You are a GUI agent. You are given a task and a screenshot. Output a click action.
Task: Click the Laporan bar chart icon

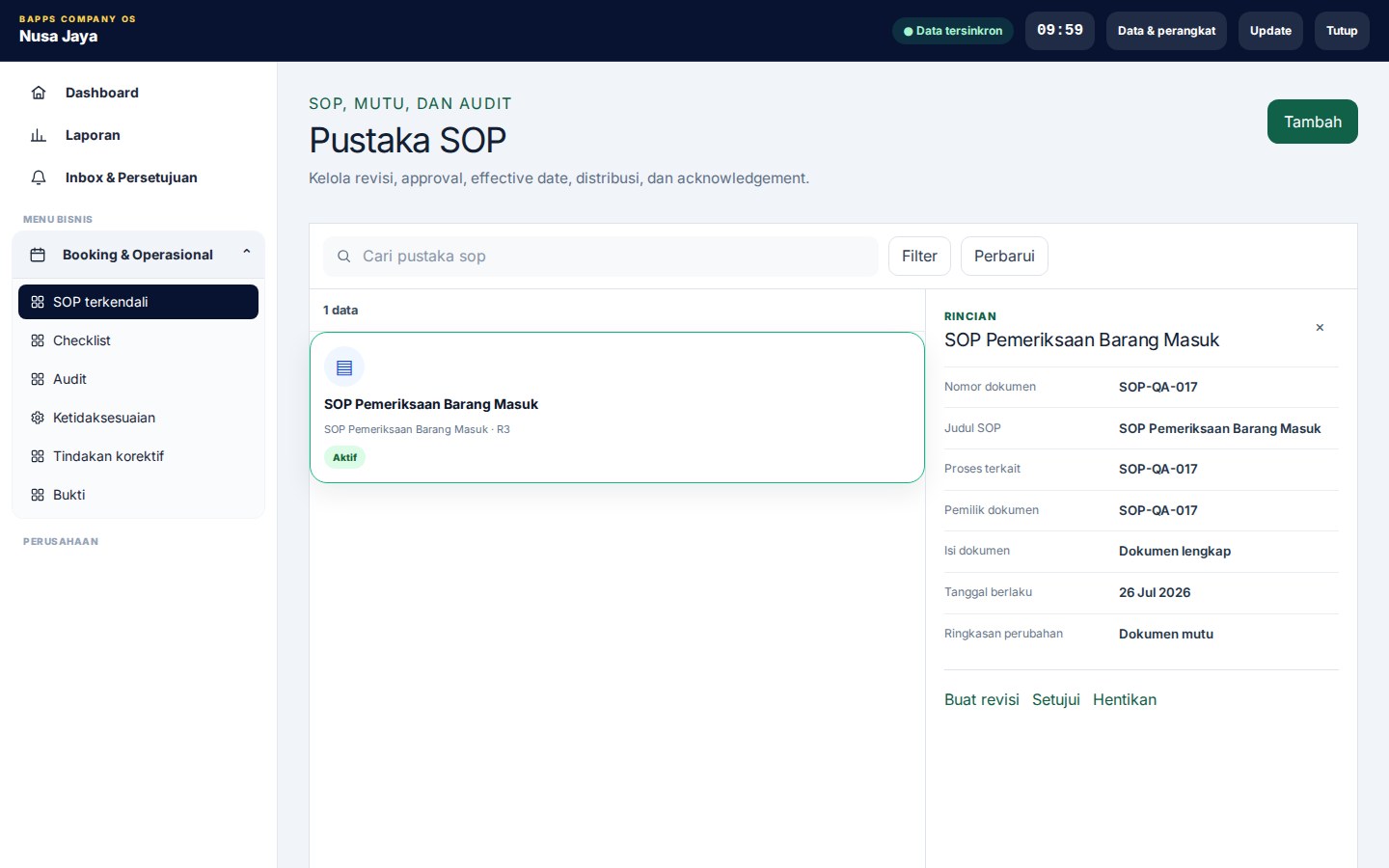39,135
